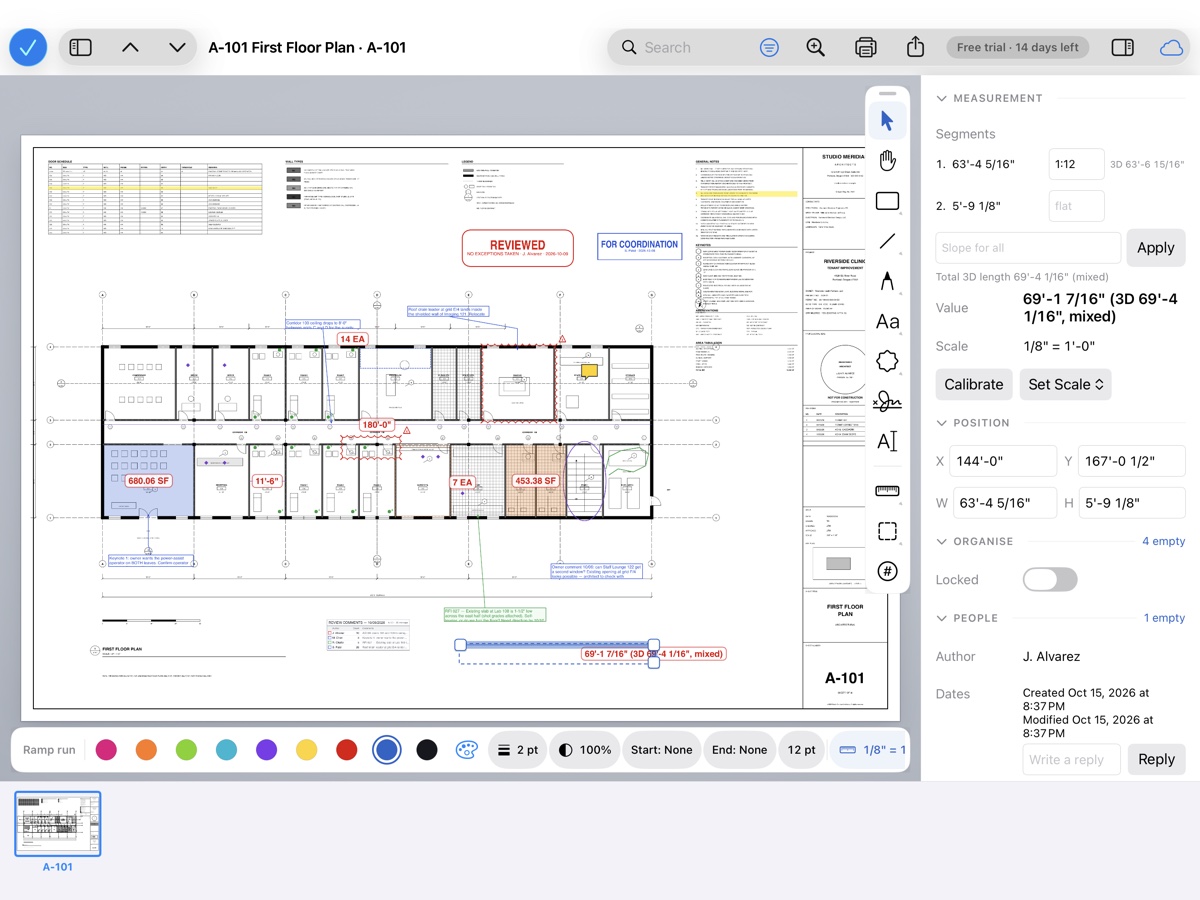Choose the dashed area selection tool
Image resolution: width=1200 pixels, height=900 pixels.
point(887,531)
